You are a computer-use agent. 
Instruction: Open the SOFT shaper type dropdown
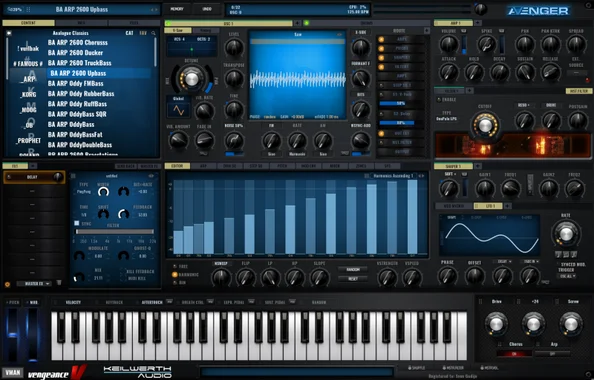(x=450, y=174)
